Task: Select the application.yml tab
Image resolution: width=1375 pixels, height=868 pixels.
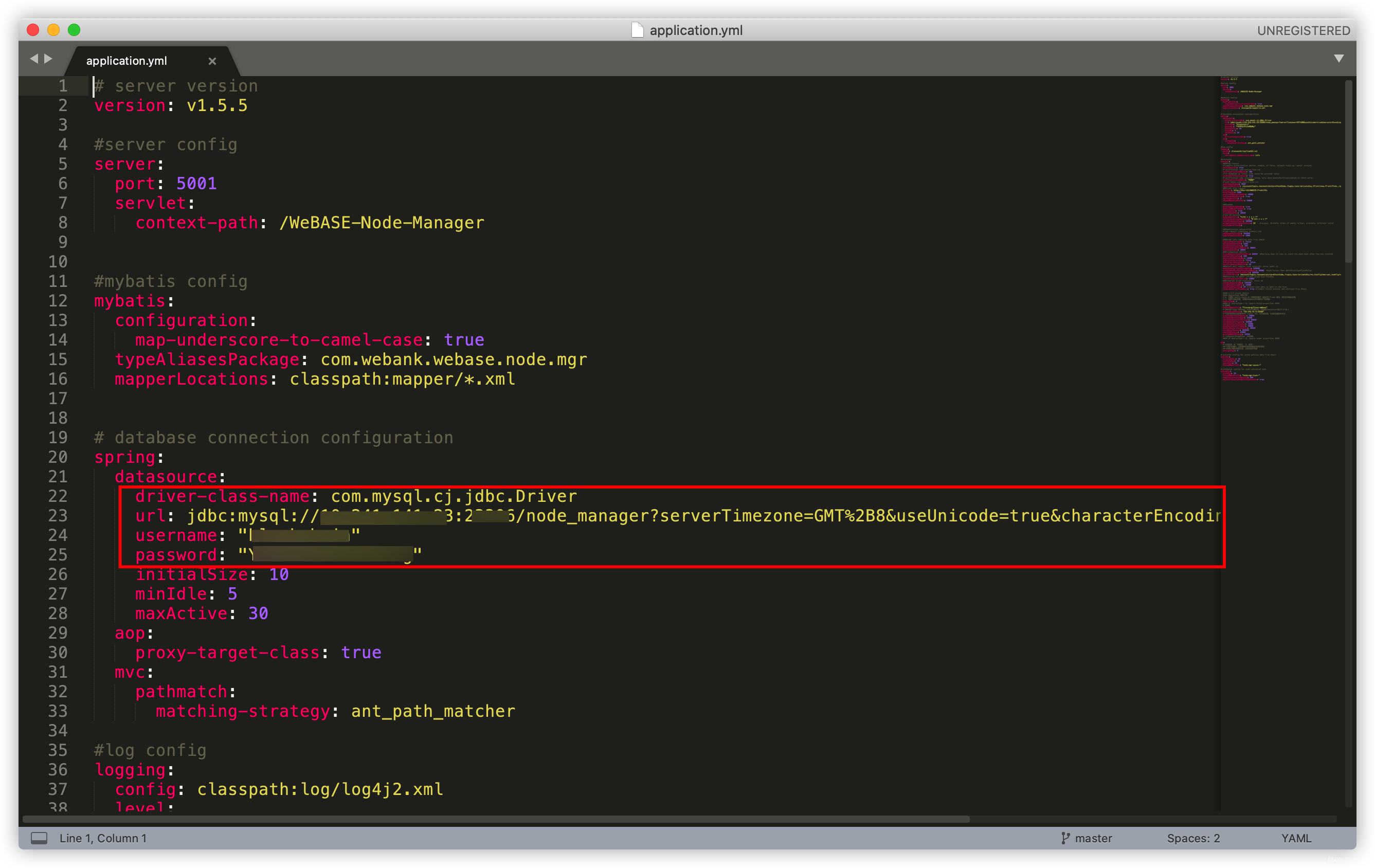Action: point(126,61)
